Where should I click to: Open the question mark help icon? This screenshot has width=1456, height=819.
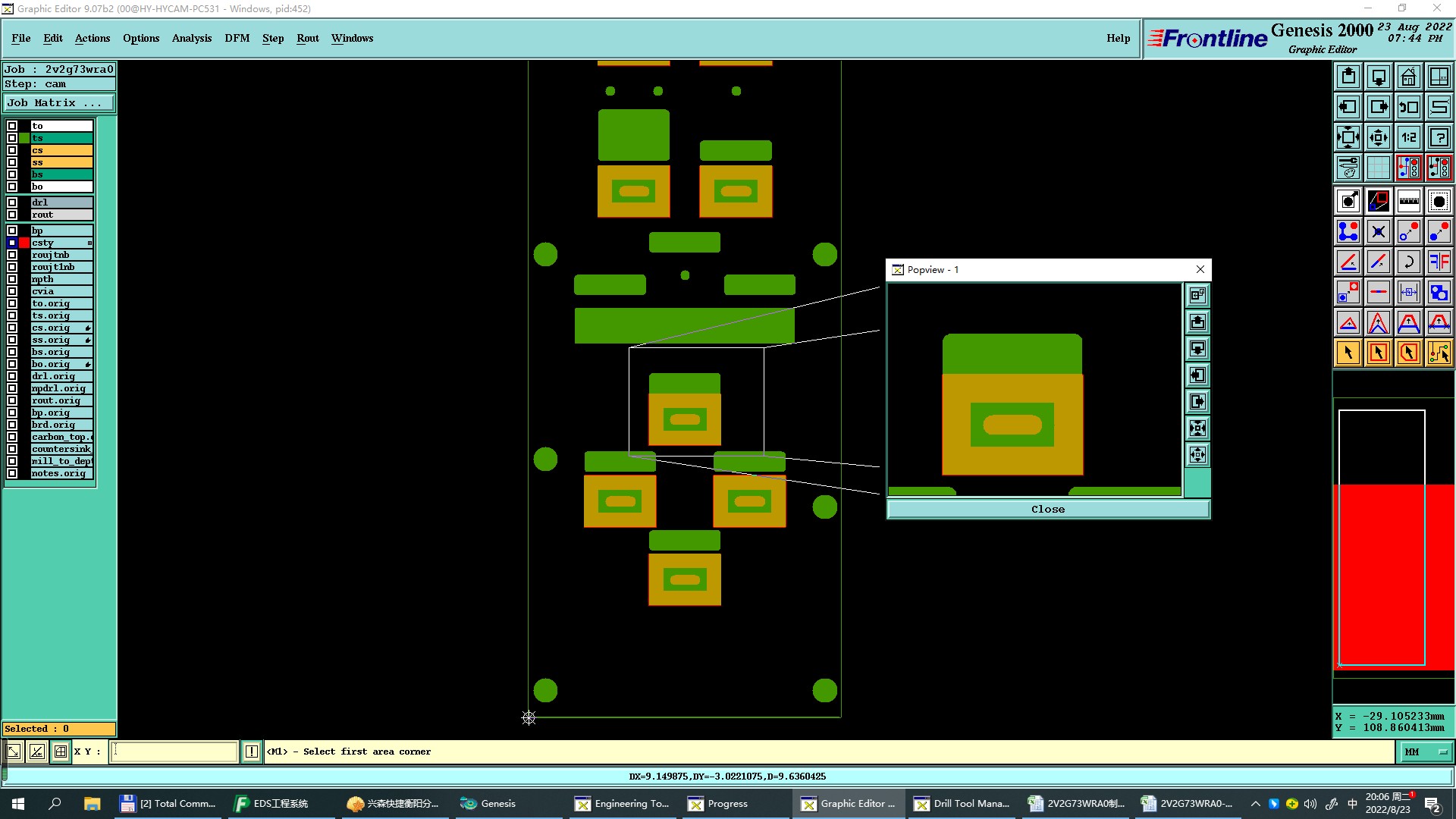coord(1439,137)
